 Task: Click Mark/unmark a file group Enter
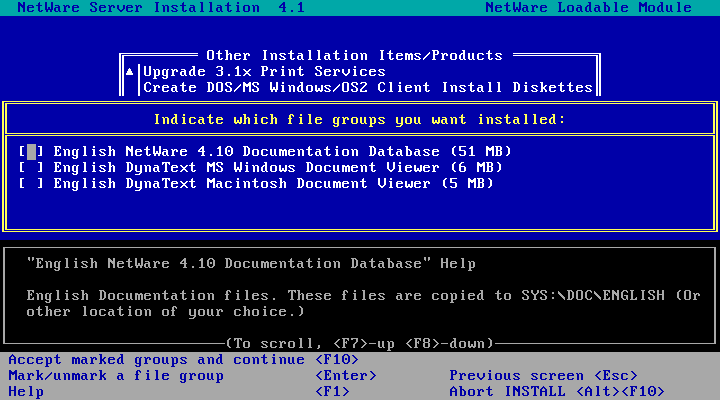coord(192,376)
